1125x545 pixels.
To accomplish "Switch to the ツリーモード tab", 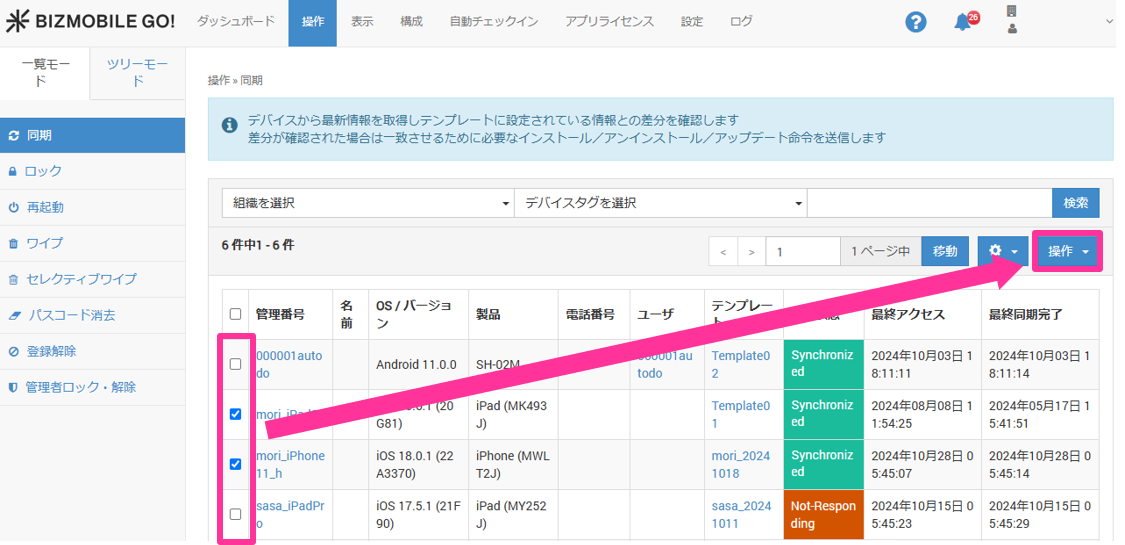I will click(137, 72).
